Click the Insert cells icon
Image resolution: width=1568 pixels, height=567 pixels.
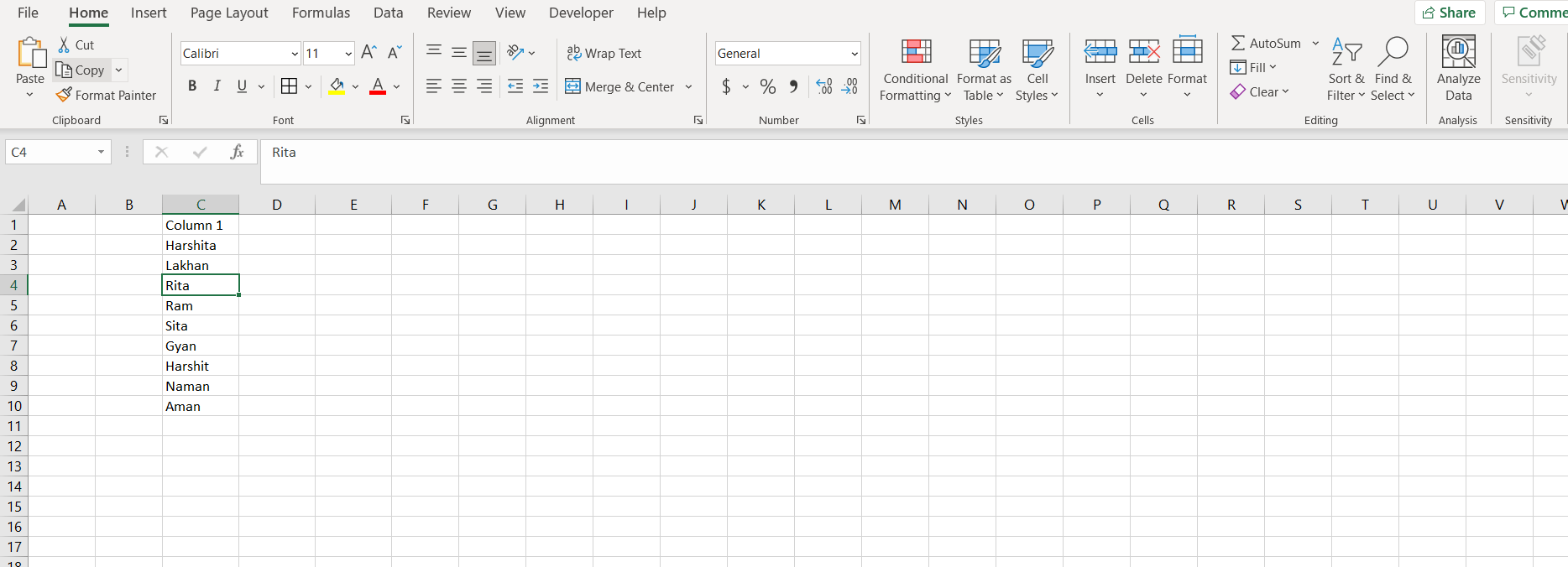point(1100,52)
